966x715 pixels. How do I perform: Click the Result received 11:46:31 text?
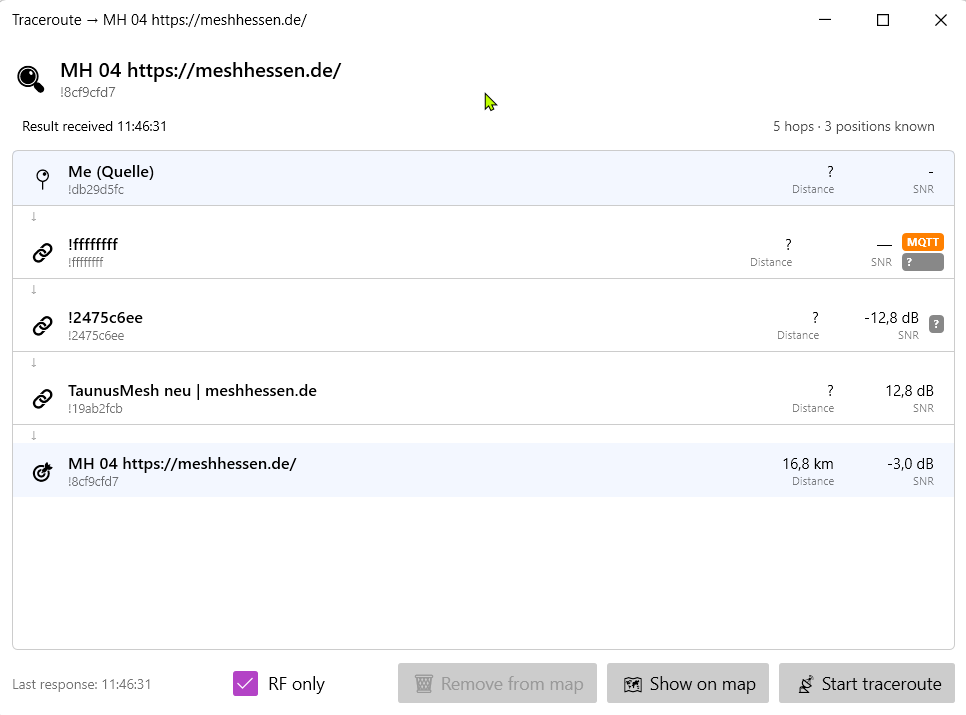[94, 126]
